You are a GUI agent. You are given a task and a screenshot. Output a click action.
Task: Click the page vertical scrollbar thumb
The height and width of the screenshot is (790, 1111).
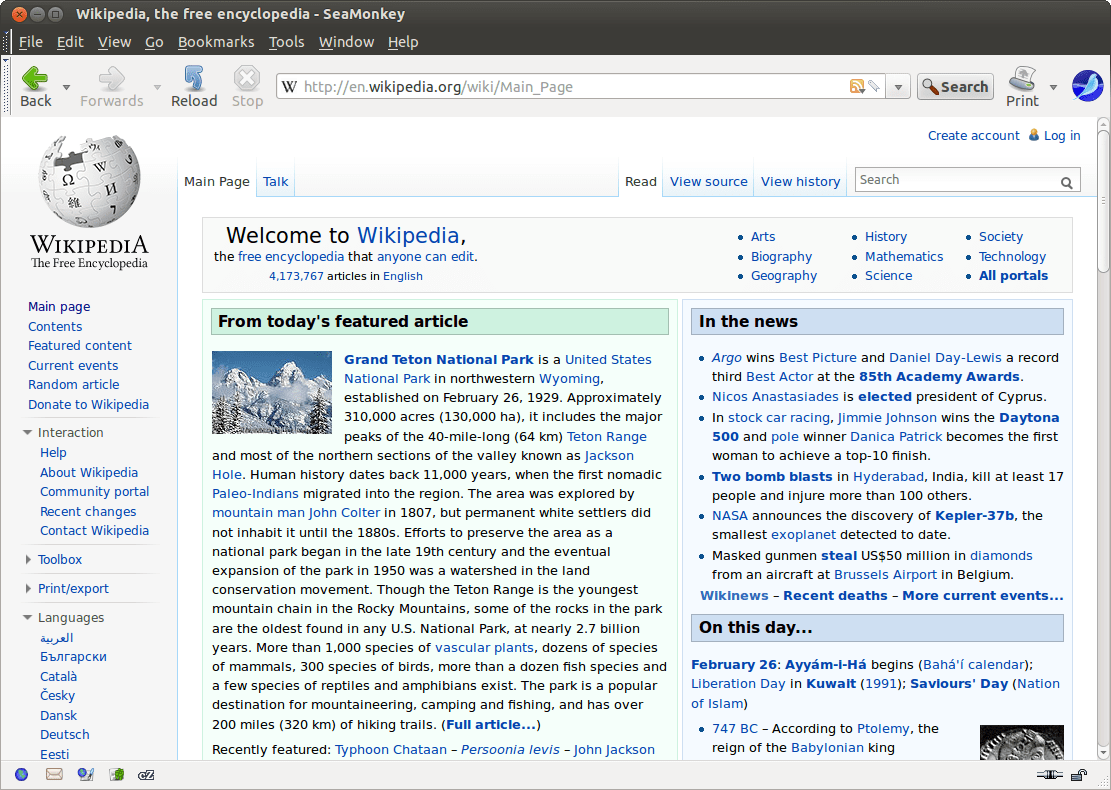(1103, 201)
